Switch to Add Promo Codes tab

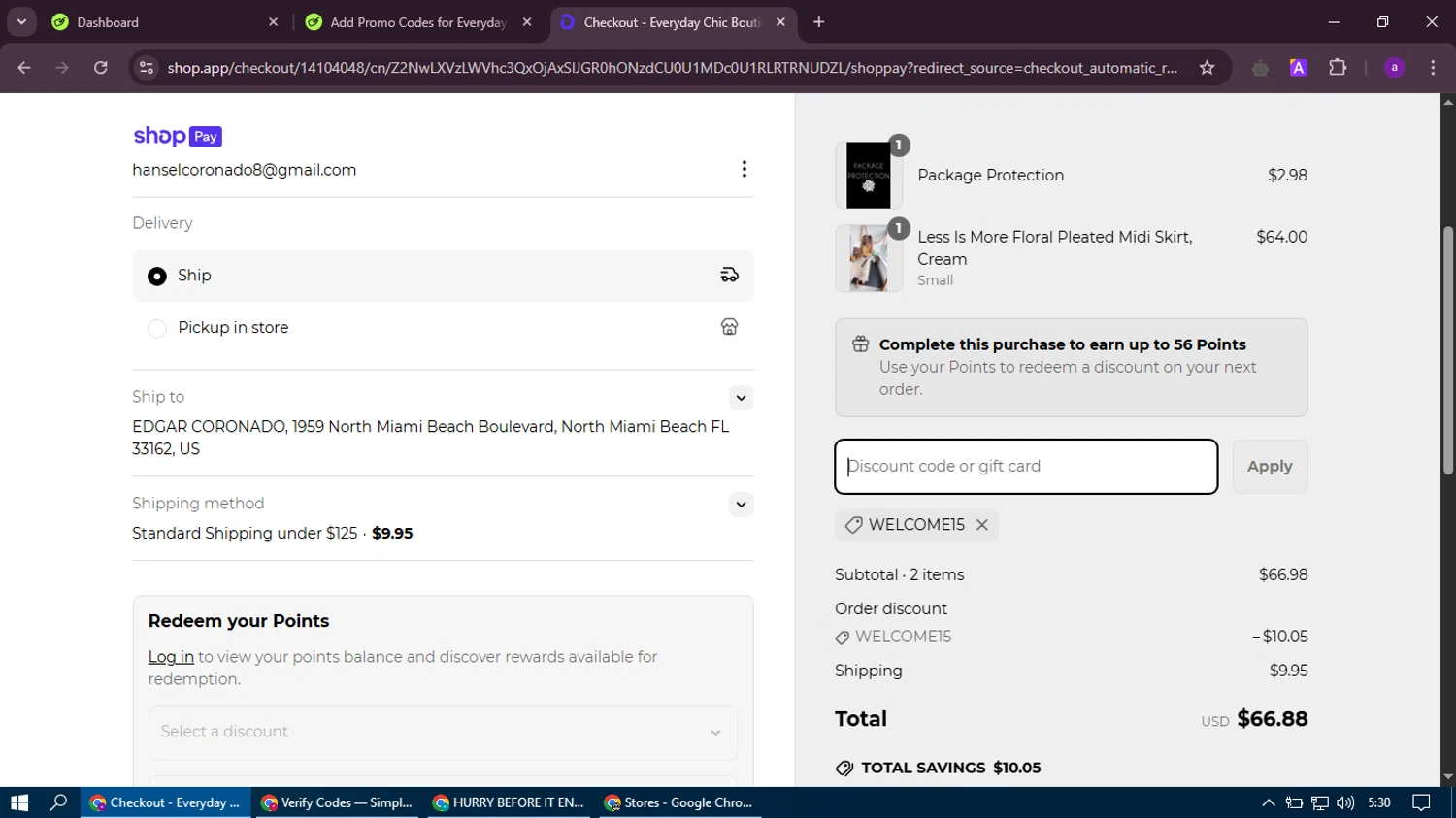pos(417,22)
